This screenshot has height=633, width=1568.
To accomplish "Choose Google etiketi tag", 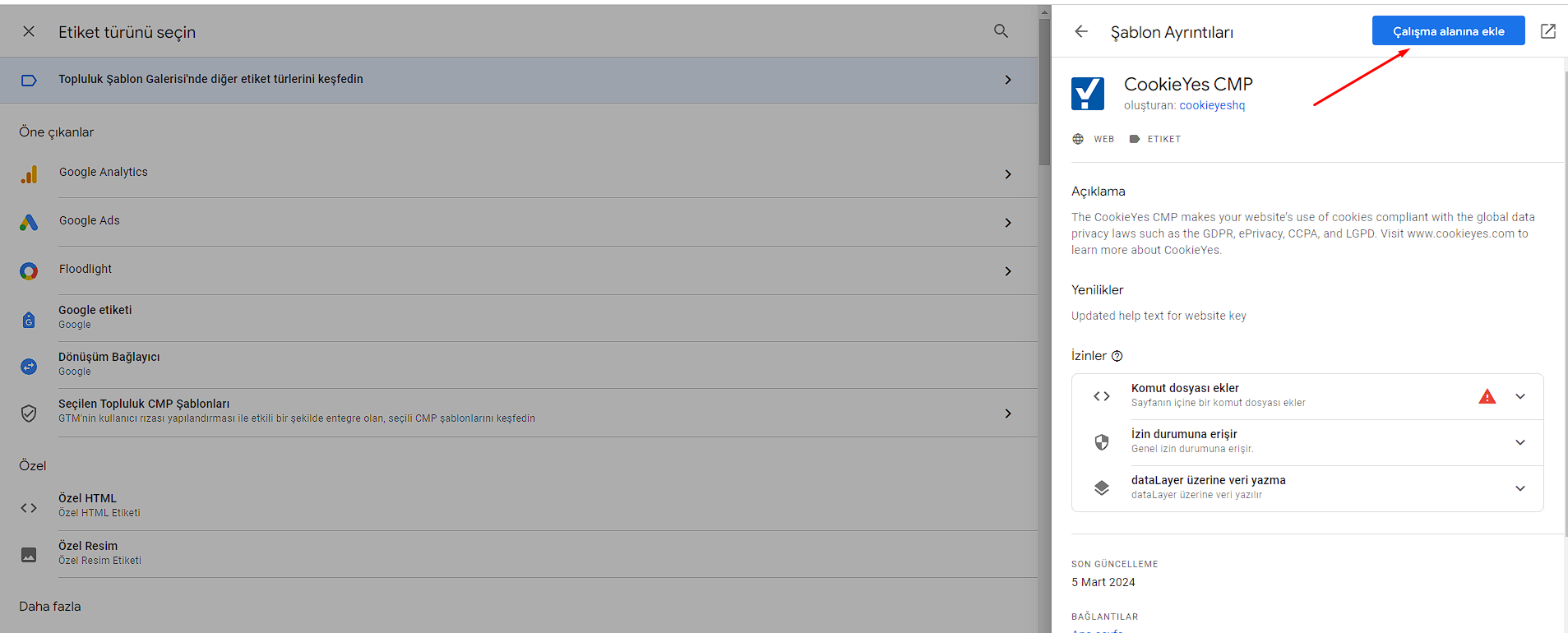I will [x=95, y=317].
